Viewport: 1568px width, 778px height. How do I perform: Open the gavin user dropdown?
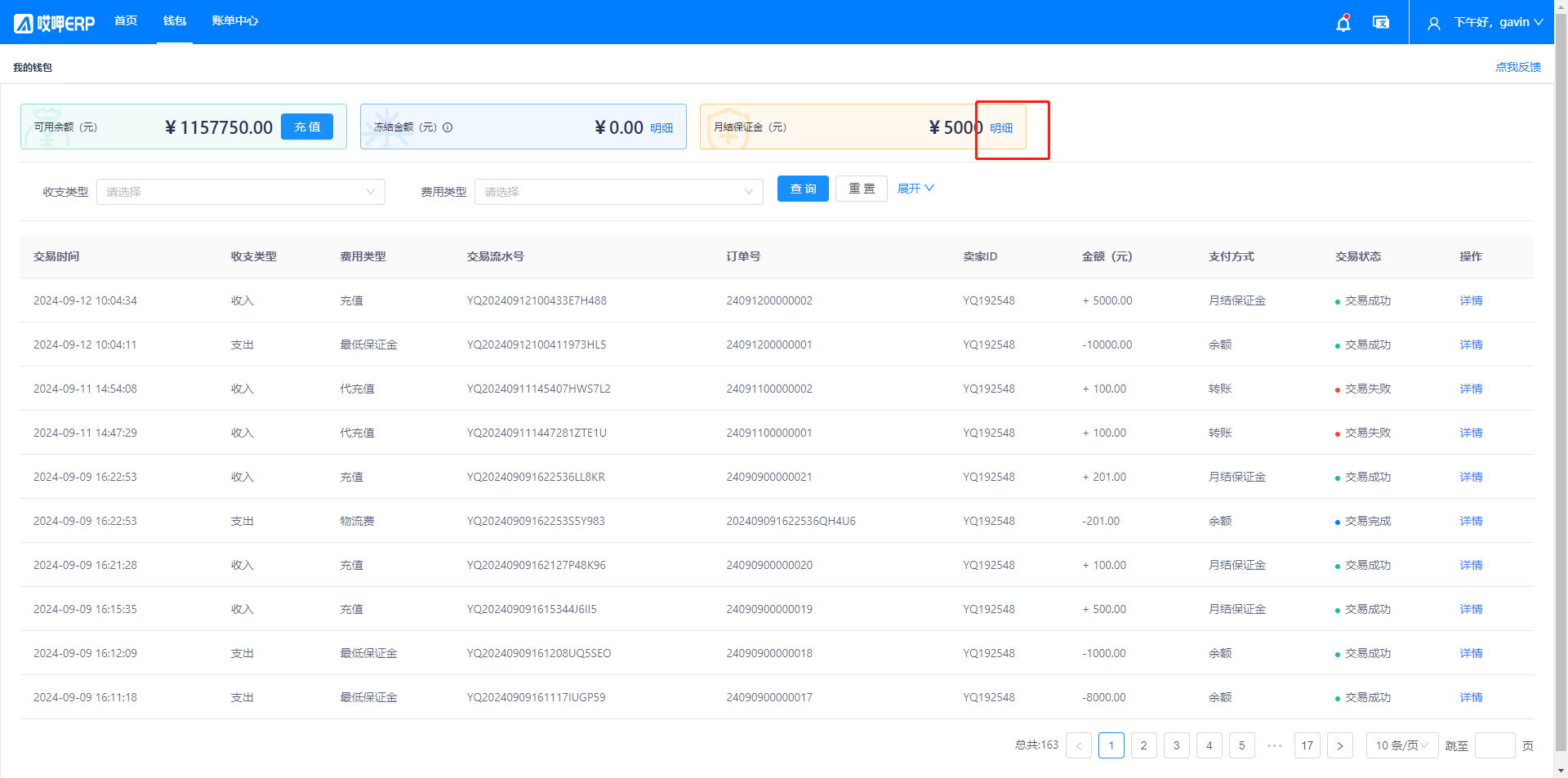coord(1499,22)
